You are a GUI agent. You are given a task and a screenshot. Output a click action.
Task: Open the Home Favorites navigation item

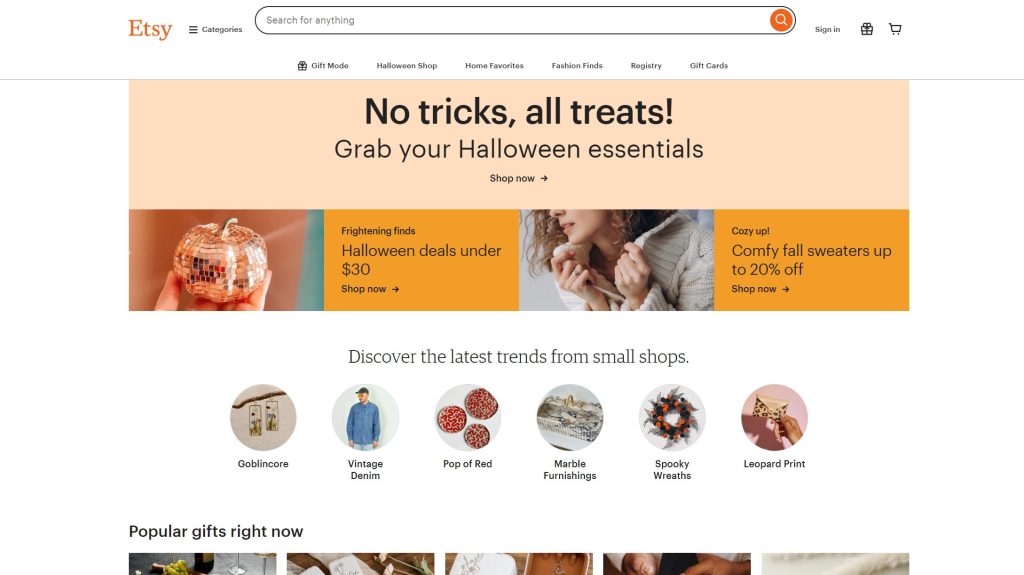tap(494, 65)
